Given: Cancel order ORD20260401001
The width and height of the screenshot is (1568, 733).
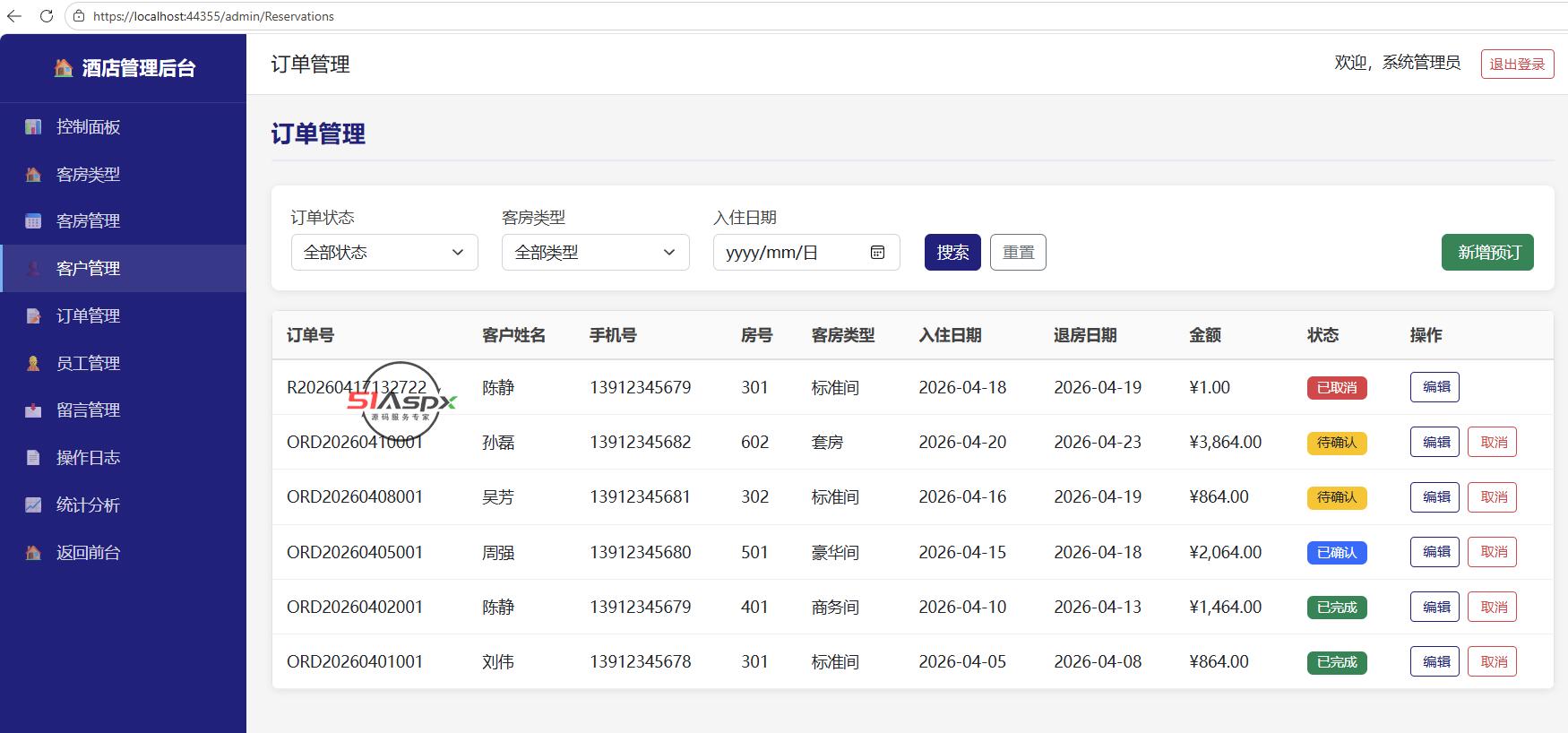Looking at the screenshot, I should pyautogui.click(x=1492, y=661).
